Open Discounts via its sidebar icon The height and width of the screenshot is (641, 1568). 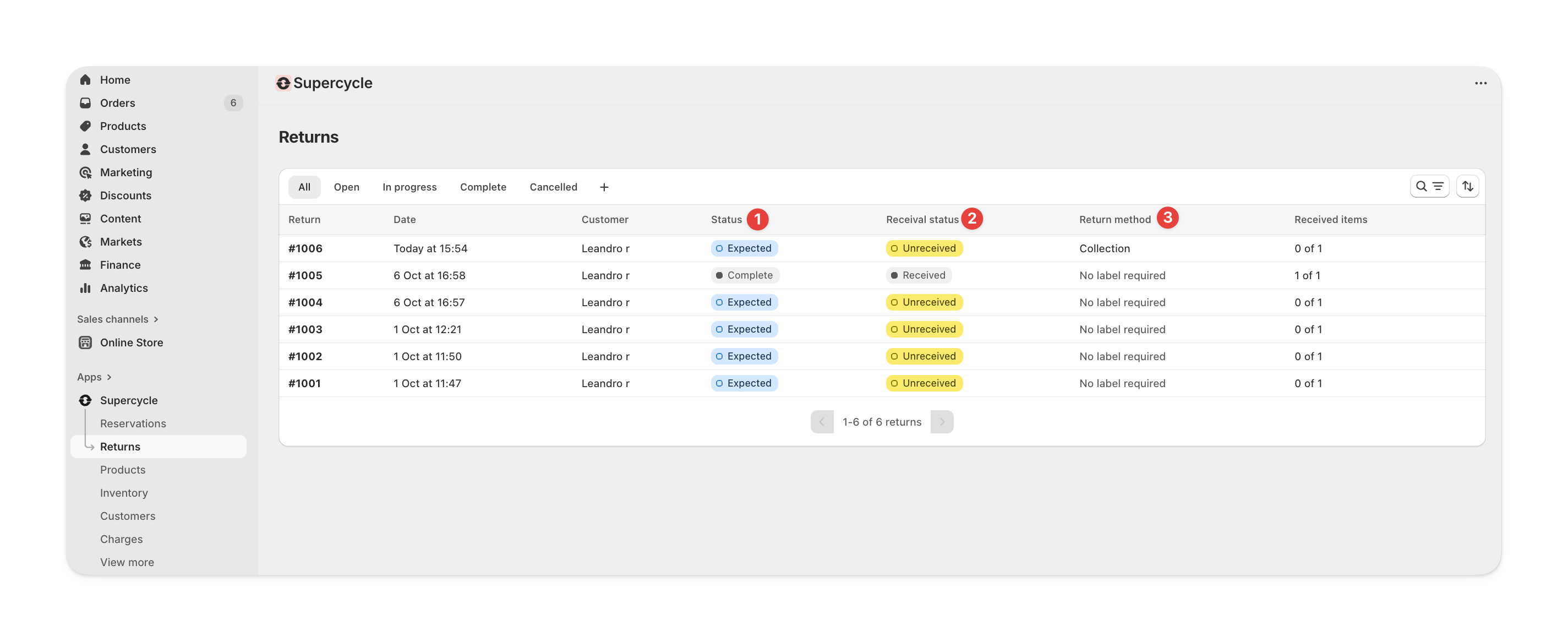pyautogui.click(x=86, y=195)
